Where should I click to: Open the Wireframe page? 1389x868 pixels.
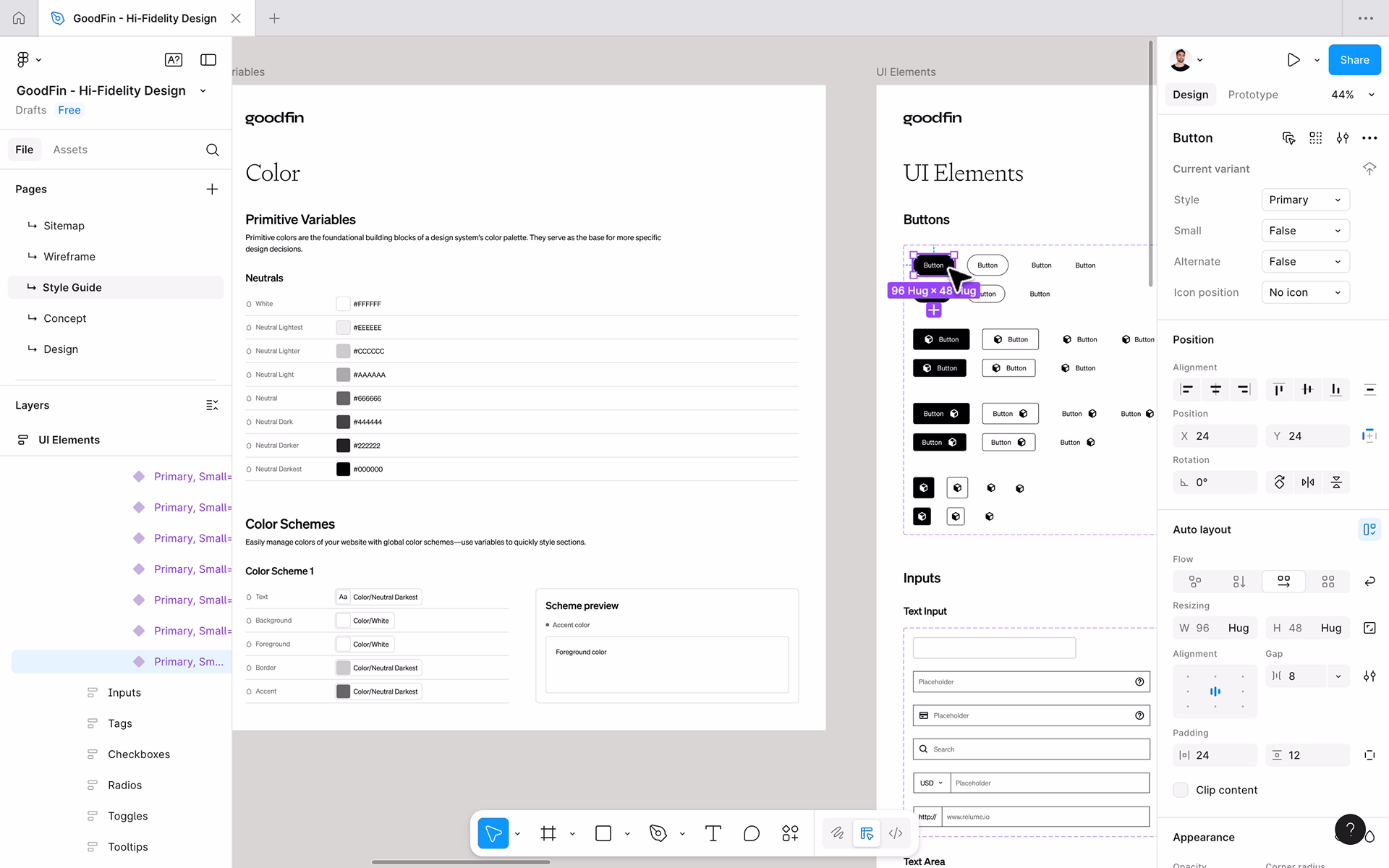[69, 257]
